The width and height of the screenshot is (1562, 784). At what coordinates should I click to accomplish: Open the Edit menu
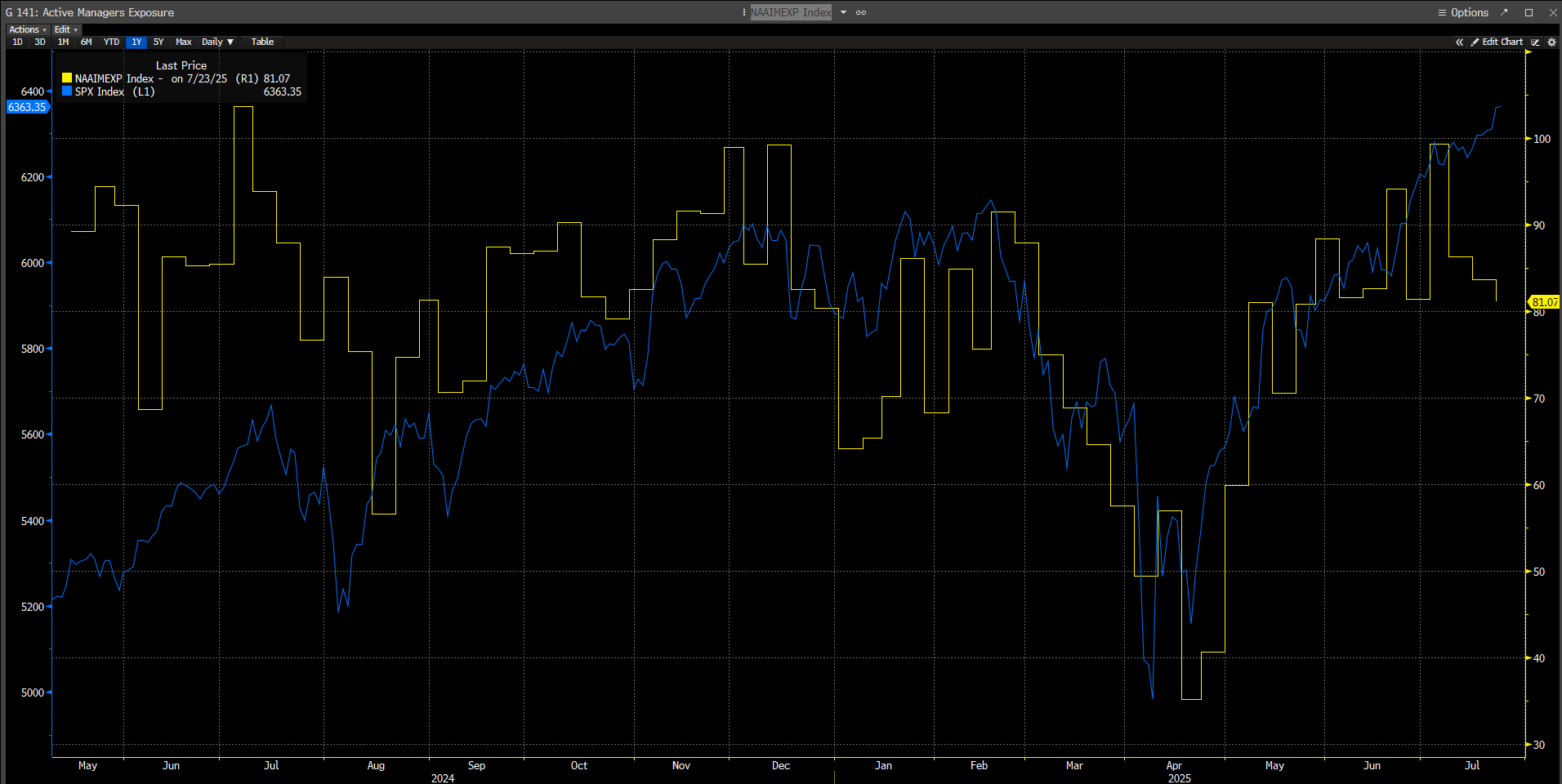coord(65,29)
